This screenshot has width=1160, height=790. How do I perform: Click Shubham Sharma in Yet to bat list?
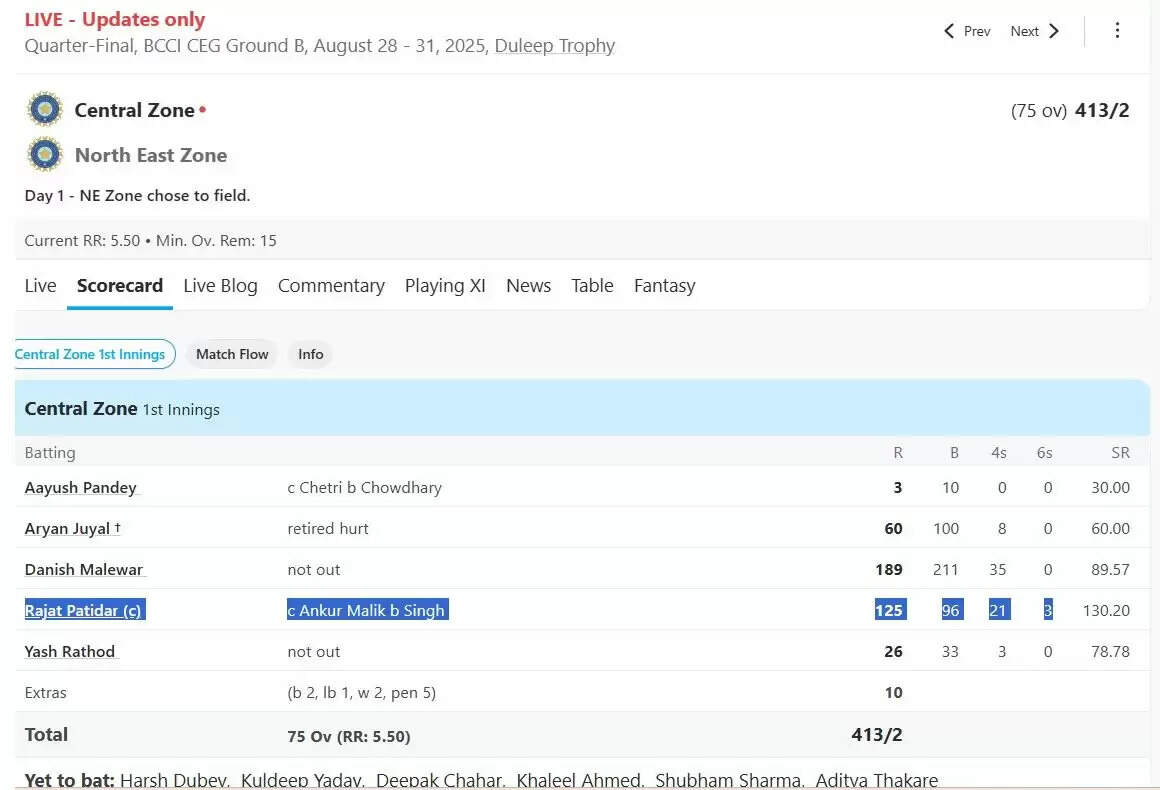click(x=729, y=780)
